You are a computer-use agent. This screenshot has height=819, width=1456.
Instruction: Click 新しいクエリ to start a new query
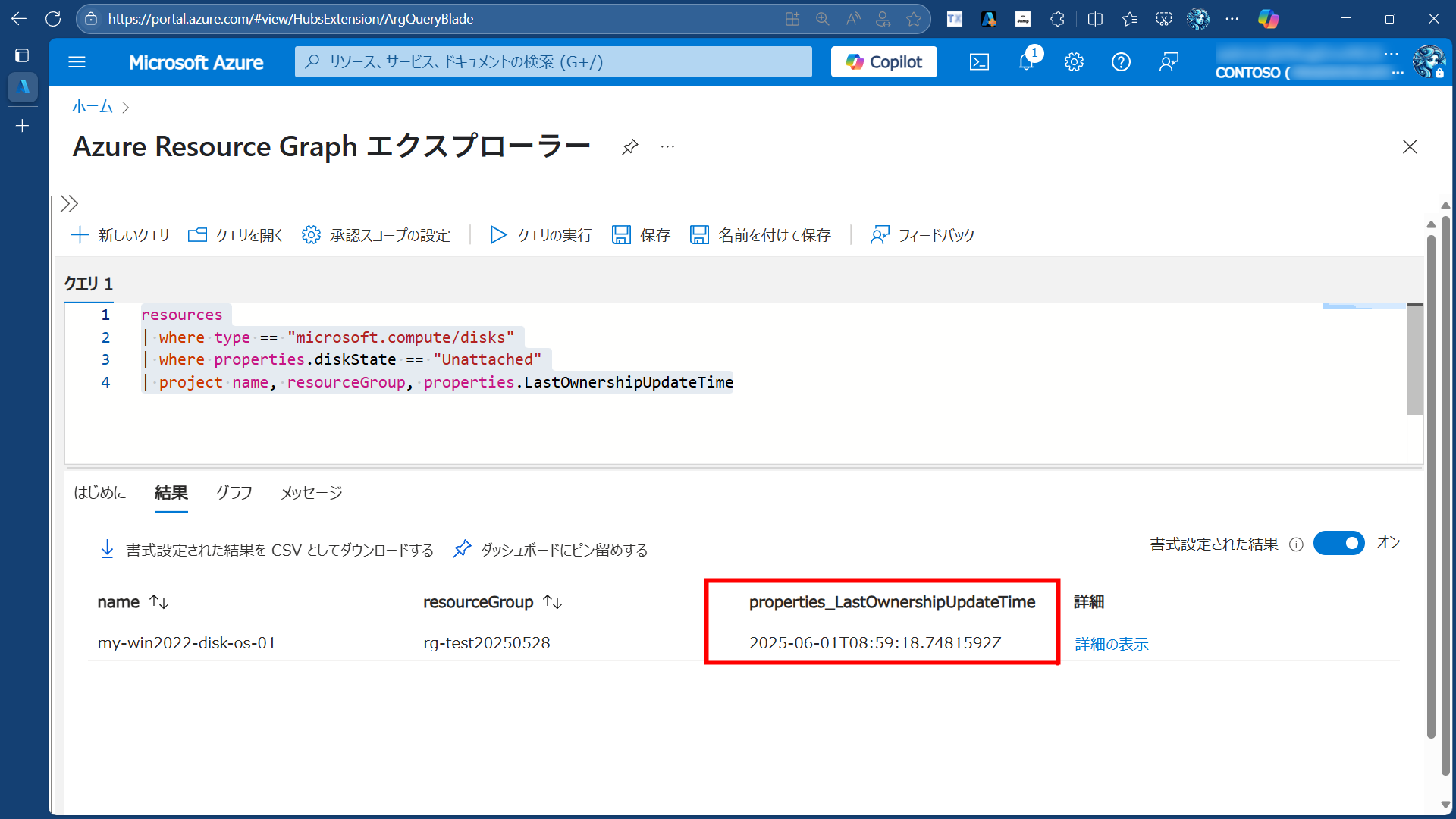tap(120, 235)
